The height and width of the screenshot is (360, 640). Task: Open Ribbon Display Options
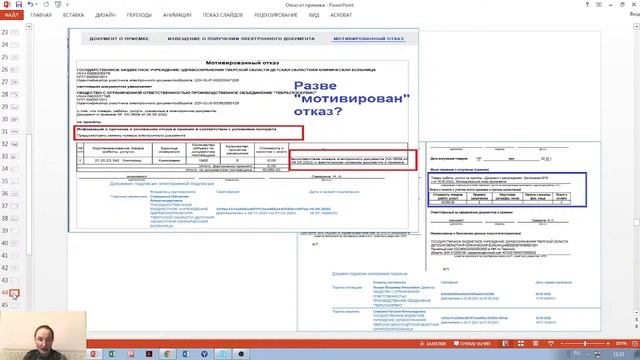(x=599, y=4)
